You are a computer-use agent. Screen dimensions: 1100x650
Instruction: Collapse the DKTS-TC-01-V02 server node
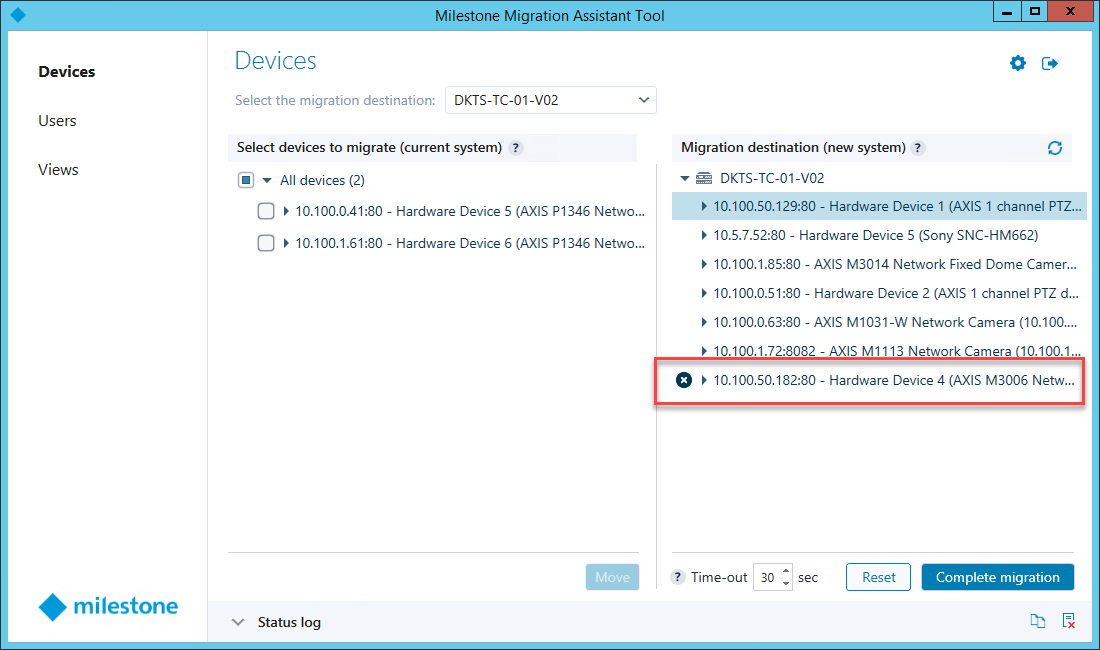tap(685, 179)
